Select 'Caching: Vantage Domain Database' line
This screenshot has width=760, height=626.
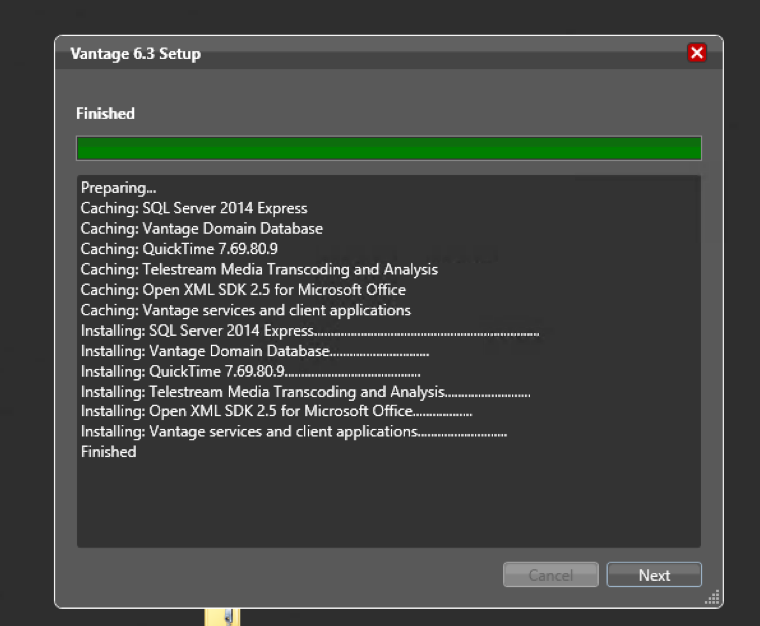coord(202,229)
